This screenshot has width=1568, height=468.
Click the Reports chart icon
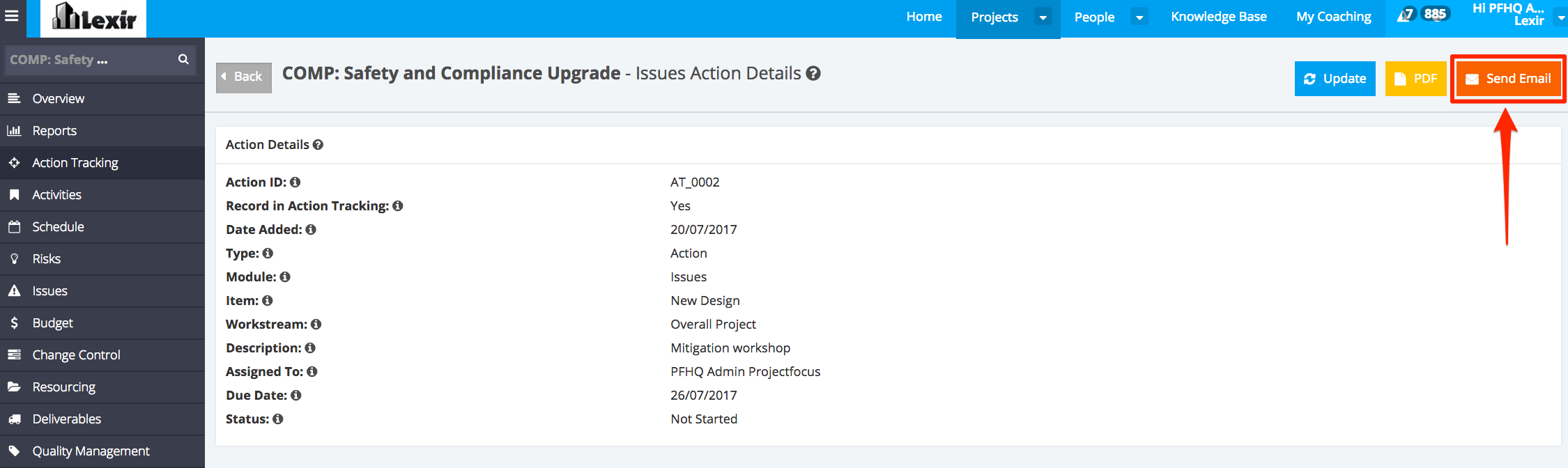(14, 130)
